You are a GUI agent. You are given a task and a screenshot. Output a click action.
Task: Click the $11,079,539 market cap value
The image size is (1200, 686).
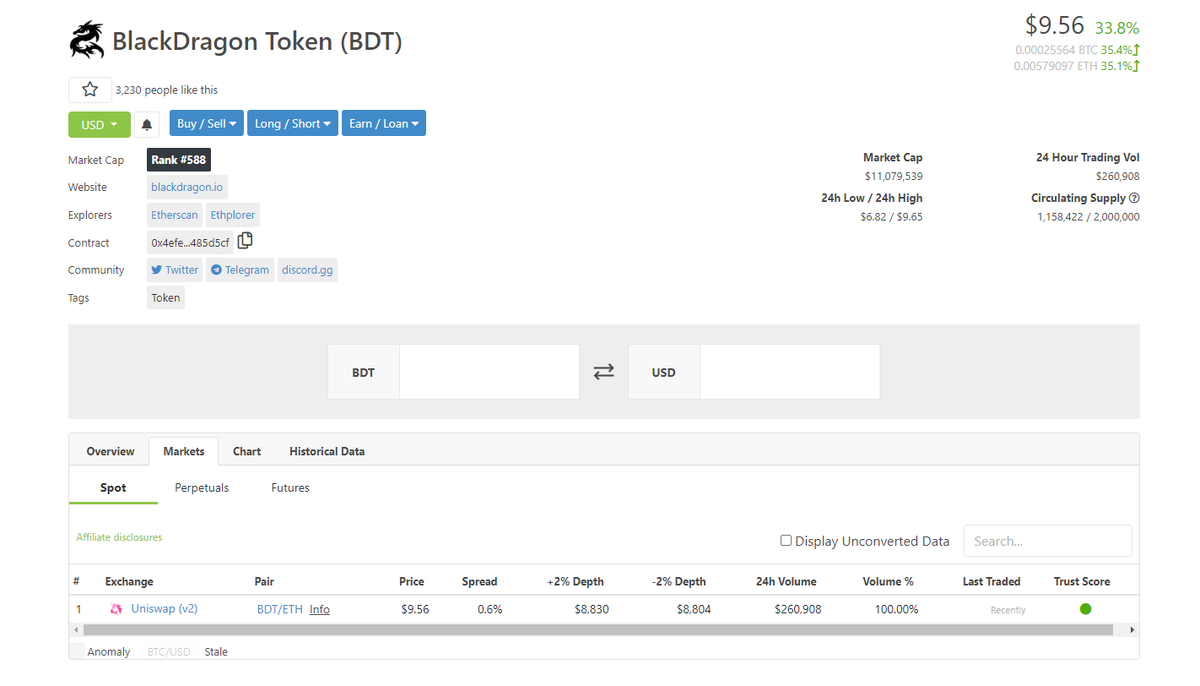point(894,176)
